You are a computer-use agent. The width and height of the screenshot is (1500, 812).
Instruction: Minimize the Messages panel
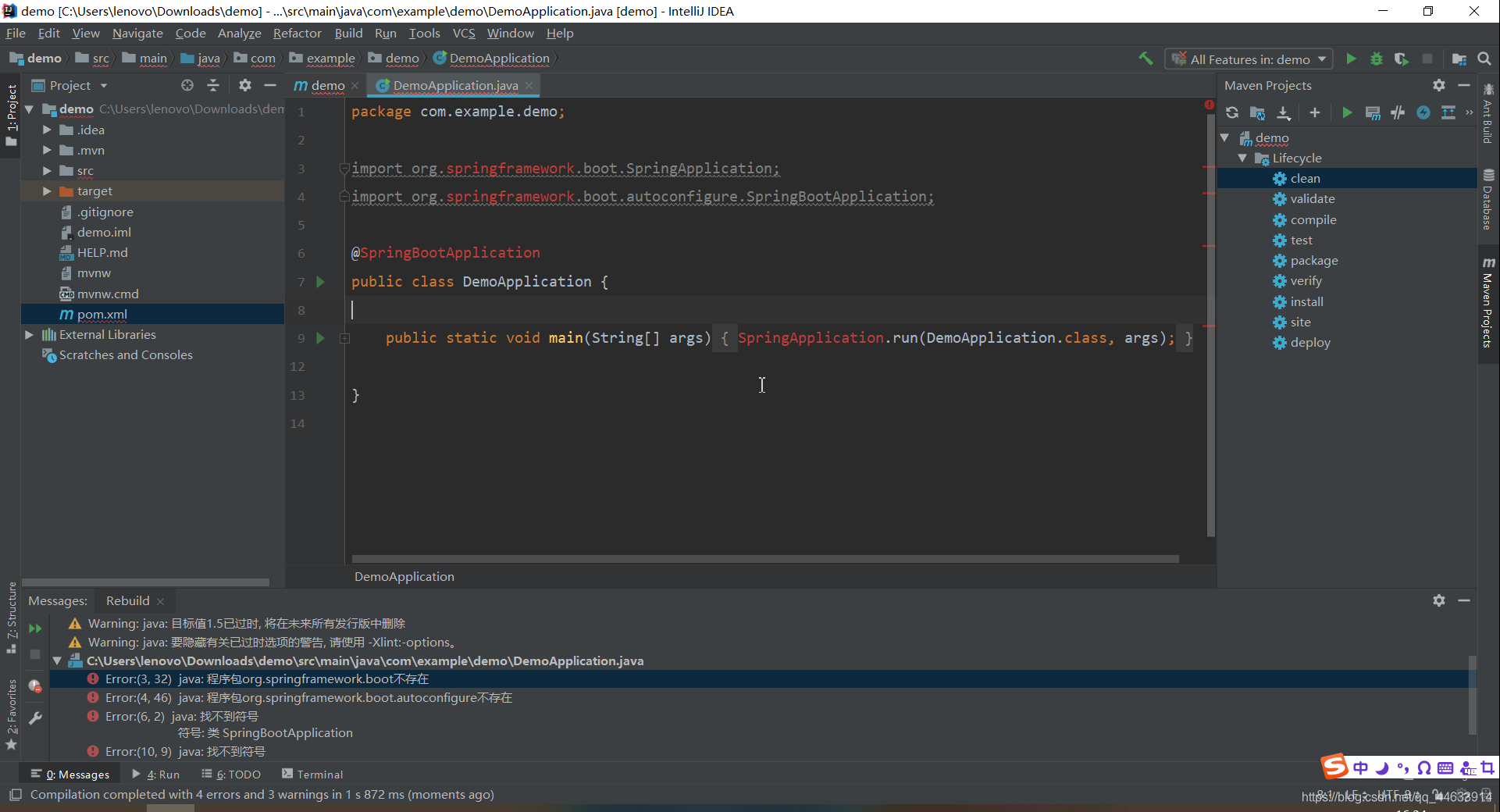tap(1464, 600)
